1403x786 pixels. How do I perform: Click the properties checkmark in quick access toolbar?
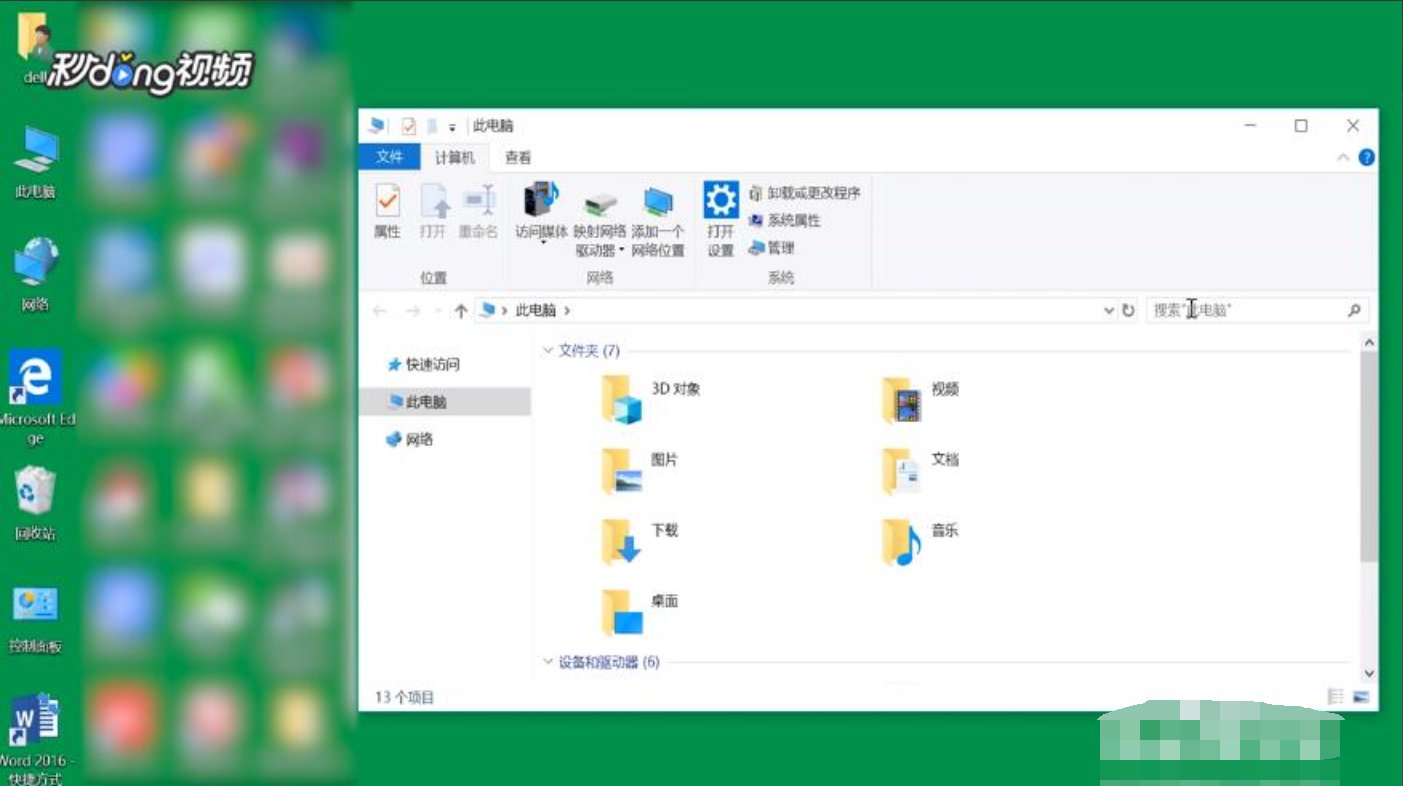tap(408, 126)
